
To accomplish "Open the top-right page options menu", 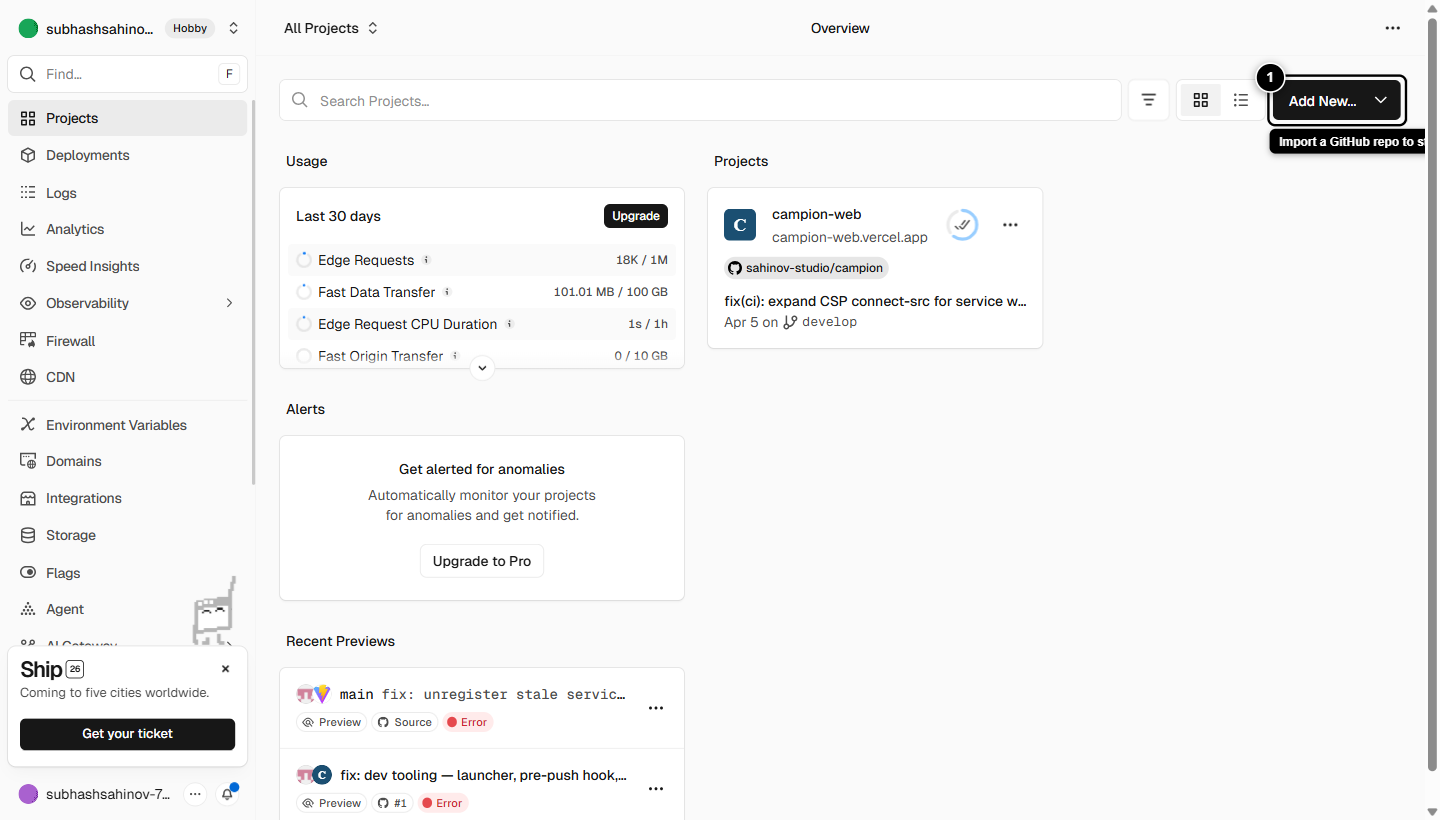I will click(x=1393, y=28).
